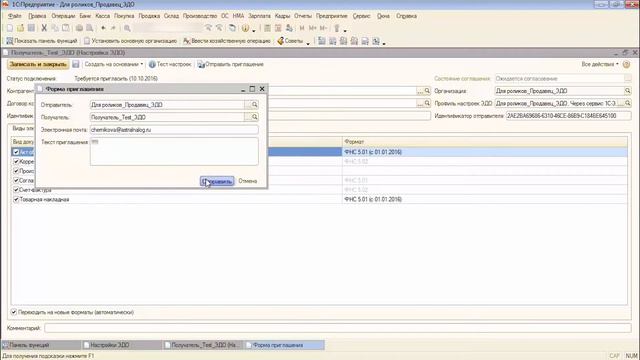Click Отправить button in invitation form
This screenshot has width=640, height=360.
(x=217, y=181)
